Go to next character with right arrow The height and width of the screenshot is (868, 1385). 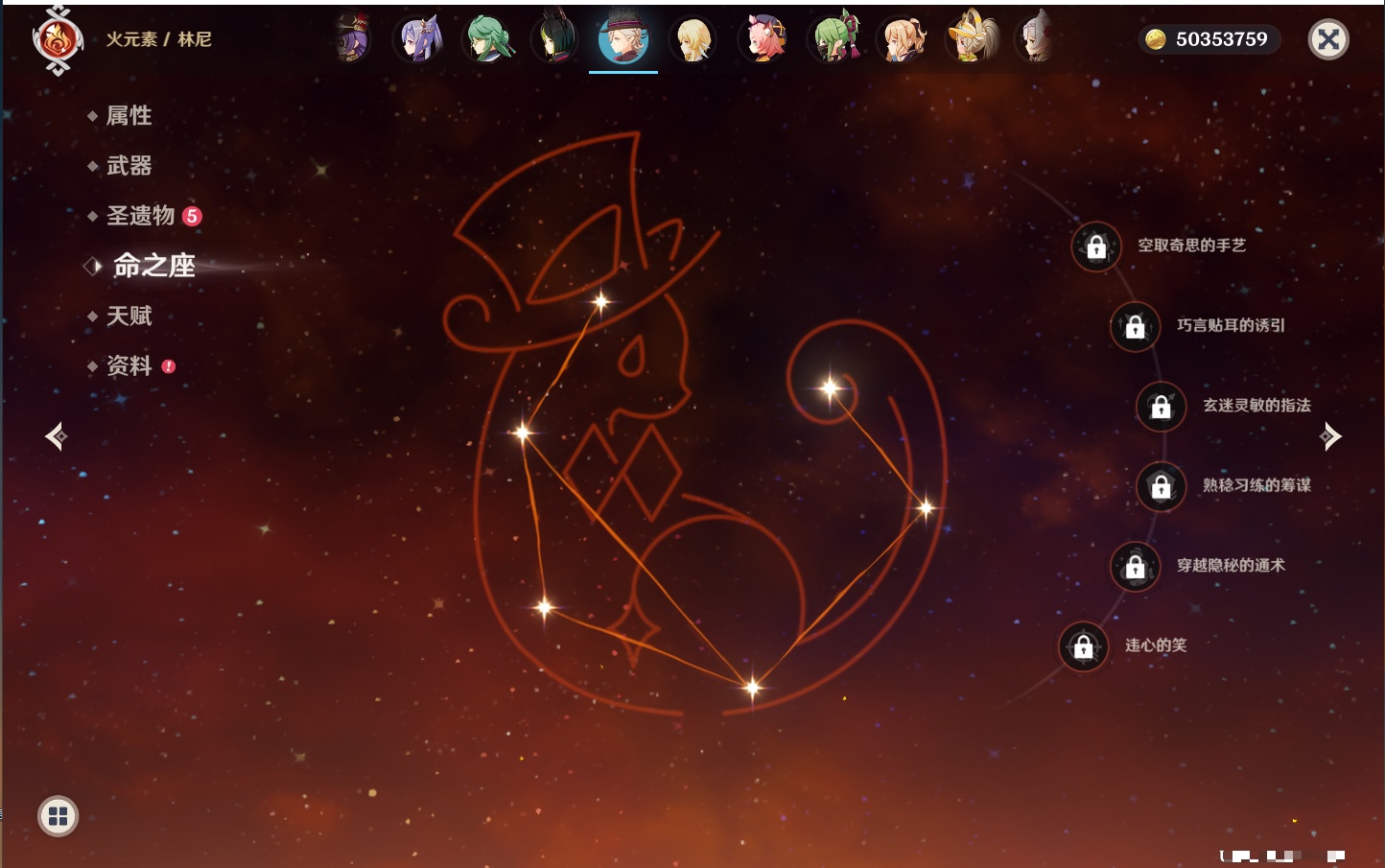(1330, 436)
